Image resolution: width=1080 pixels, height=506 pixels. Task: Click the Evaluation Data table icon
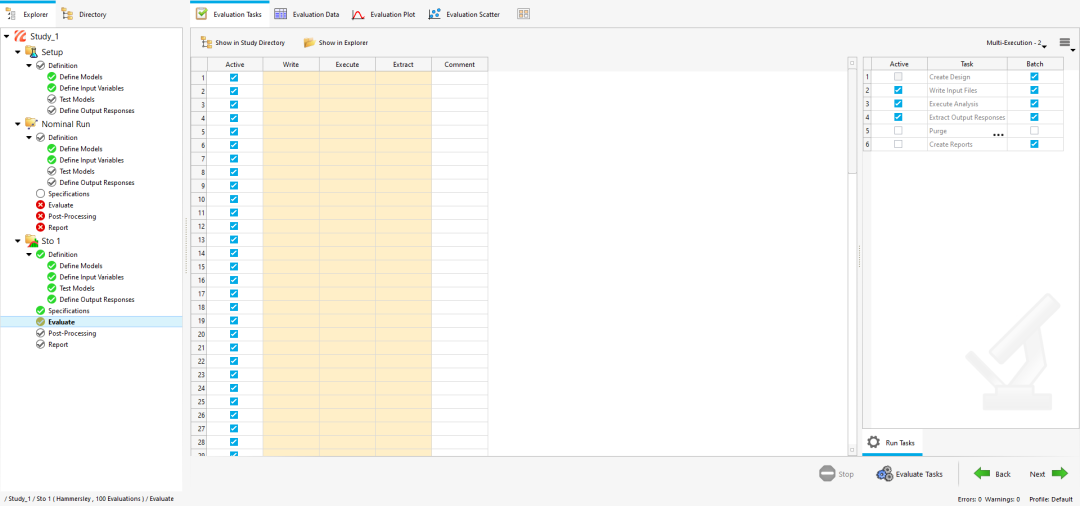pyautogui.click(x=280, y=14)
